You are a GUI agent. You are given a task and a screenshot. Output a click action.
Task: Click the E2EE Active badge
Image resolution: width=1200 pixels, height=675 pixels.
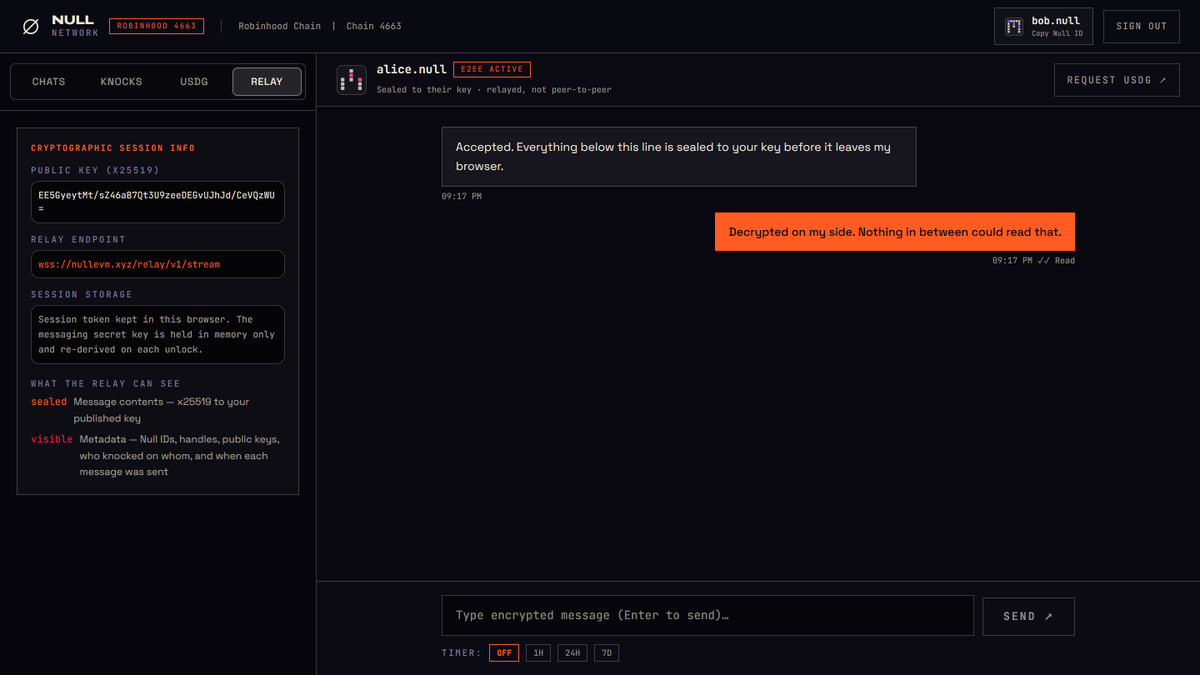pyautogui.click(x=492, y=70)
